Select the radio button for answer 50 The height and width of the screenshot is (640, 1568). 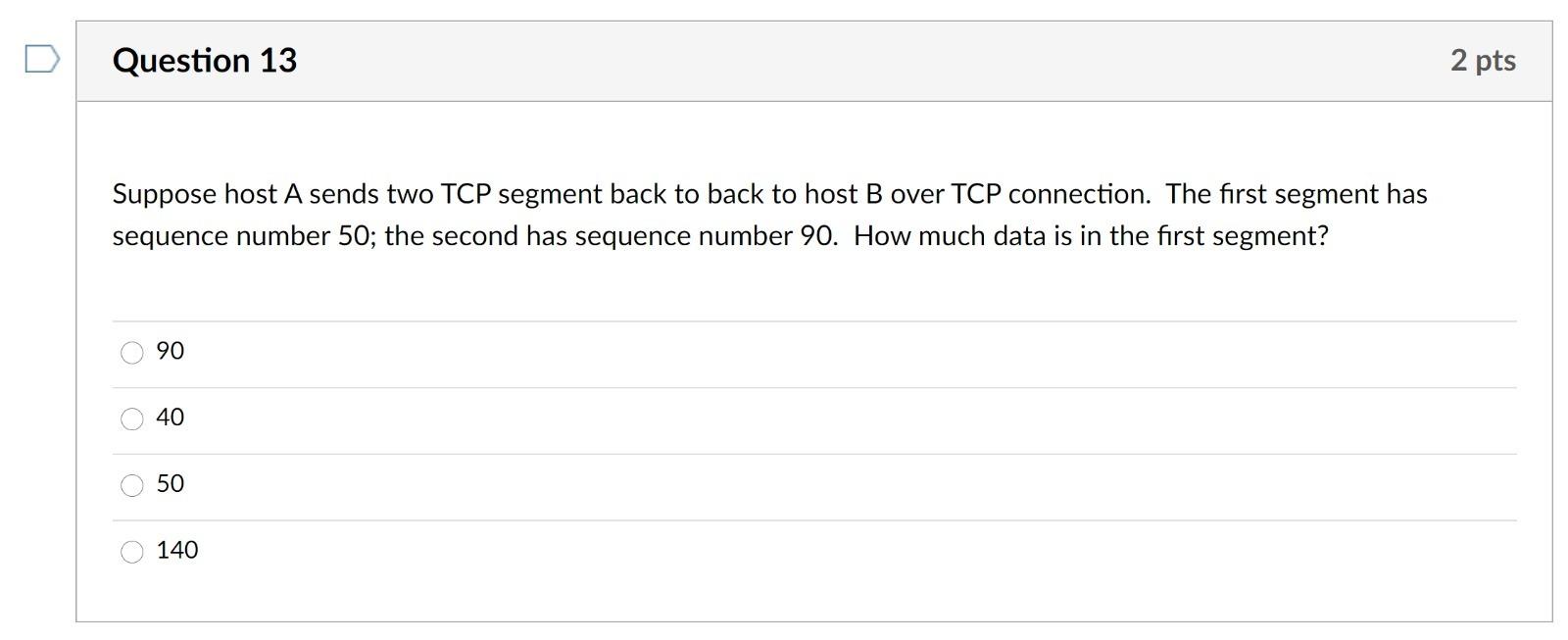coord(131,483)
